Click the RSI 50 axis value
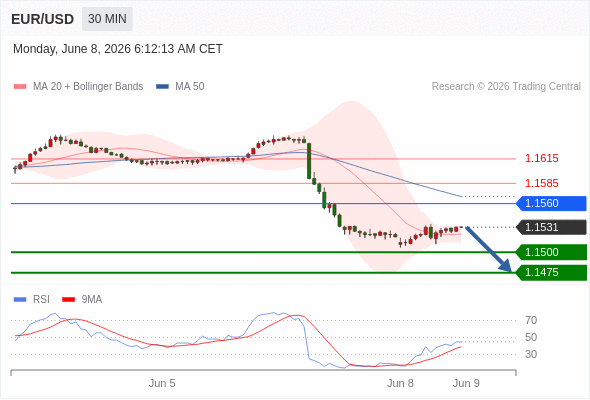Screen dimensions: 590x400 (x=531, y=338)
